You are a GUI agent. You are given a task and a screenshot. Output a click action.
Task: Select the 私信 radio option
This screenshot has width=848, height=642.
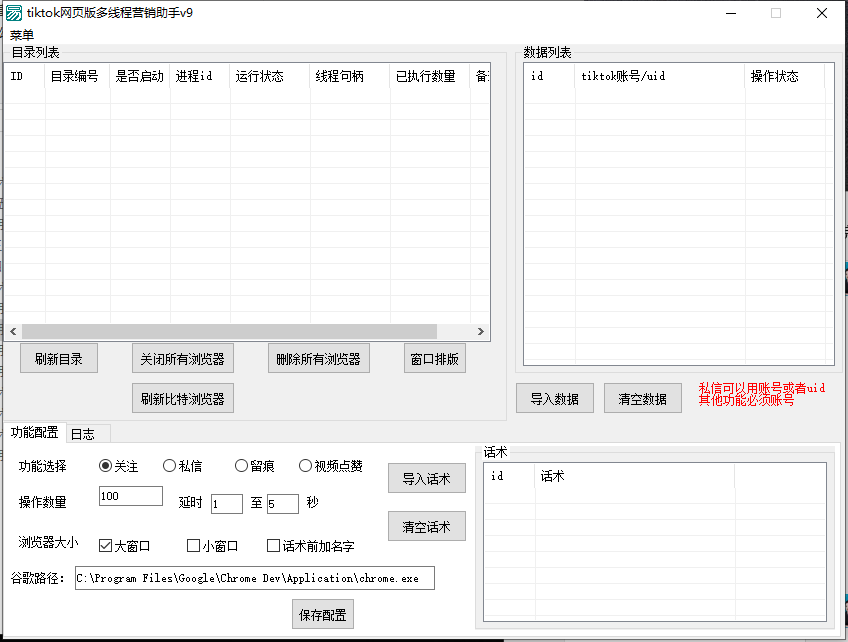[169, 466]
